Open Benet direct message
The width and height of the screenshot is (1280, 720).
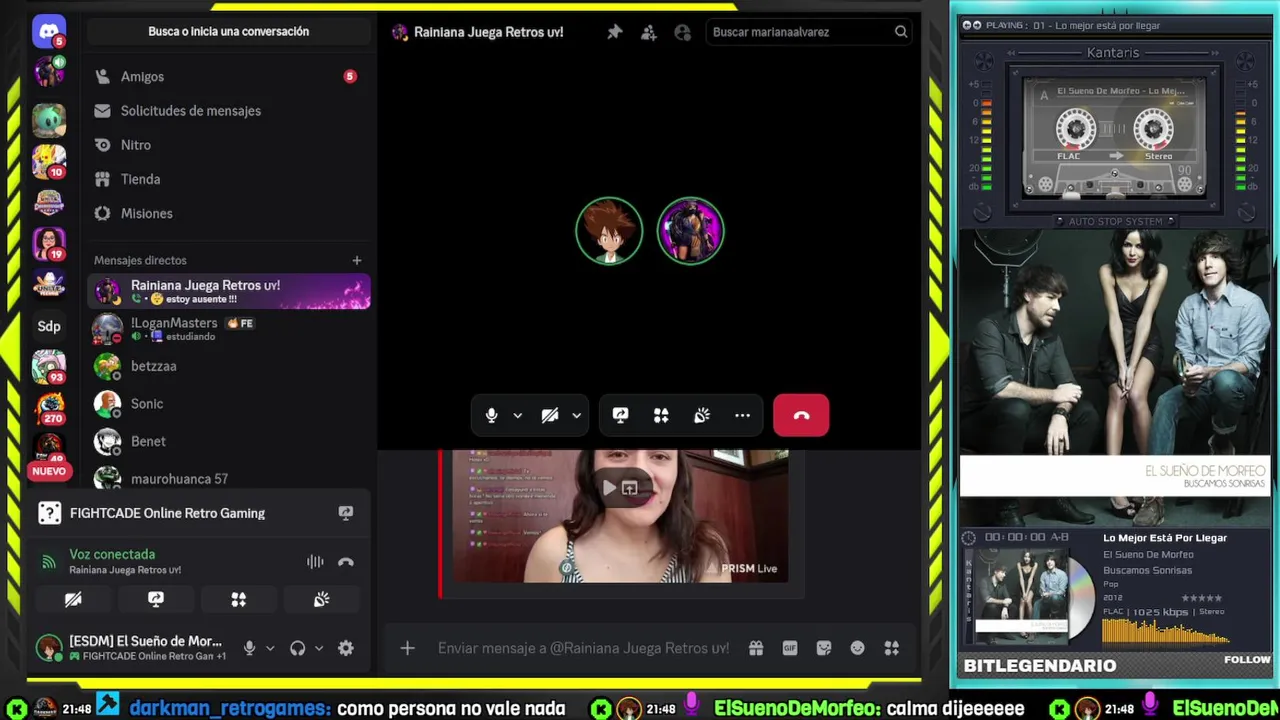point(229,441)
